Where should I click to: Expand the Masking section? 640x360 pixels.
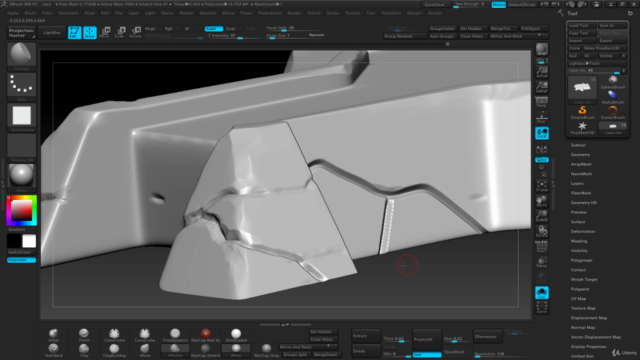tap(579, 241)
